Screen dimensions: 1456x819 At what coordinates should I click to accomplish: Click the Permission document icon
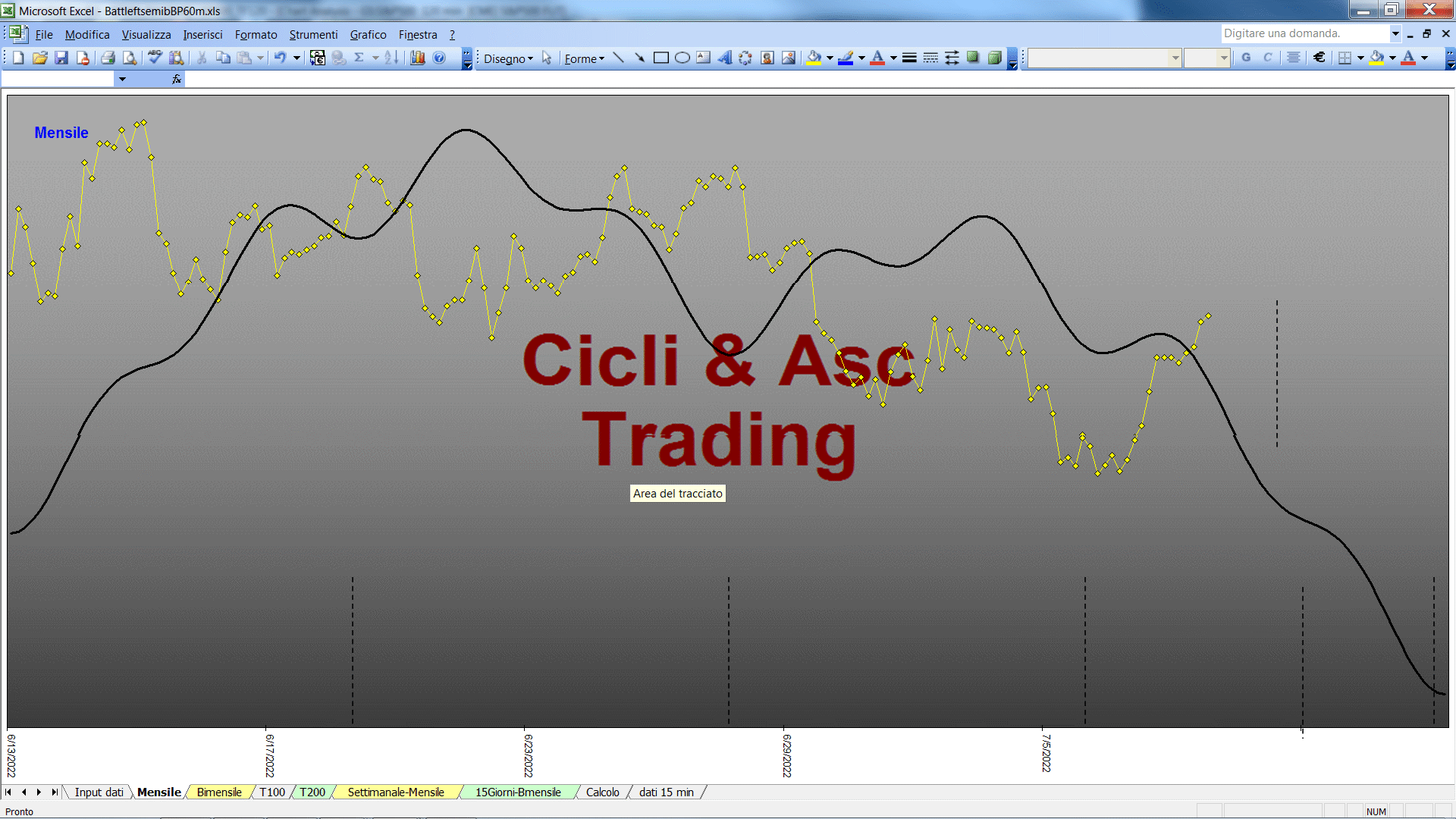83,58
